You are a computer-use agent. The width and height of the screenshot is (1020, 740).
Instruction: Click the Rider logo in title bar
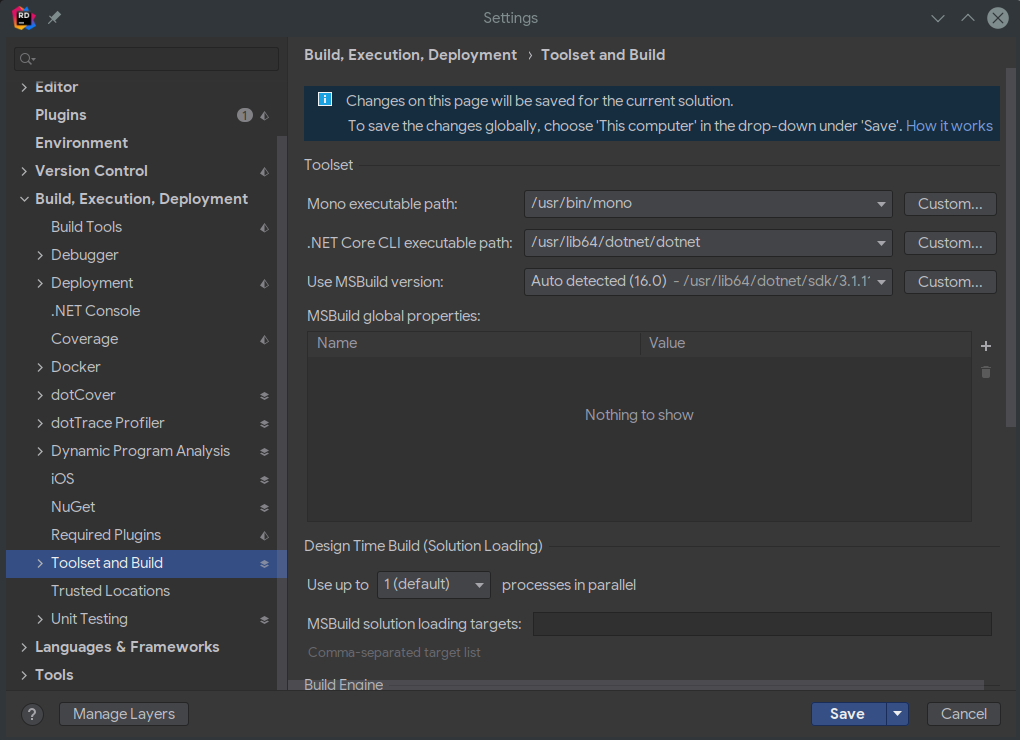coord(24,18)
